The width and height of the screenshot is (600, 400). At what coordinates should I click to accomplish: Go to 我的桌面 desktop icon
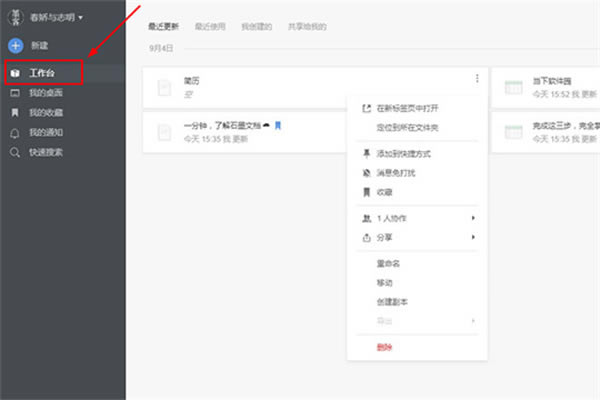15,93
